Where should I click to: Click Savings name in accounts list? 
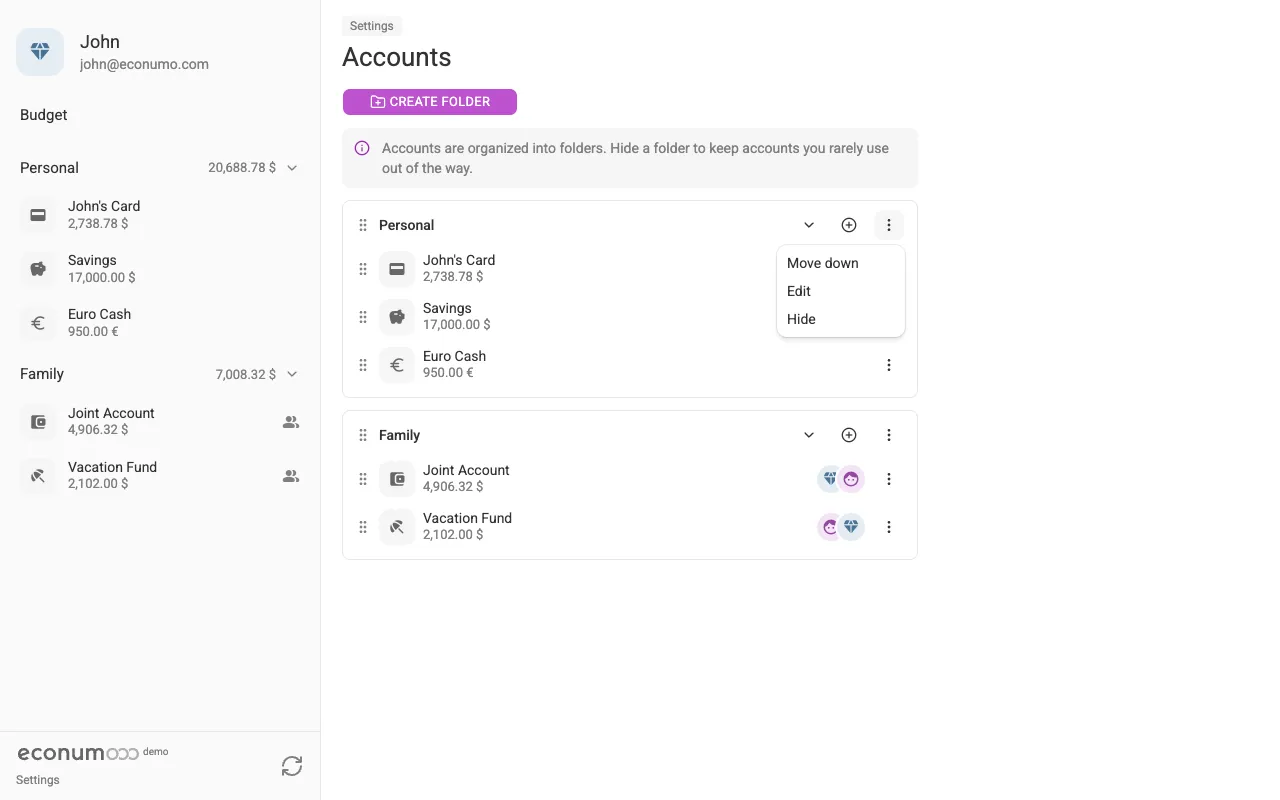click(x=447, y=308)
